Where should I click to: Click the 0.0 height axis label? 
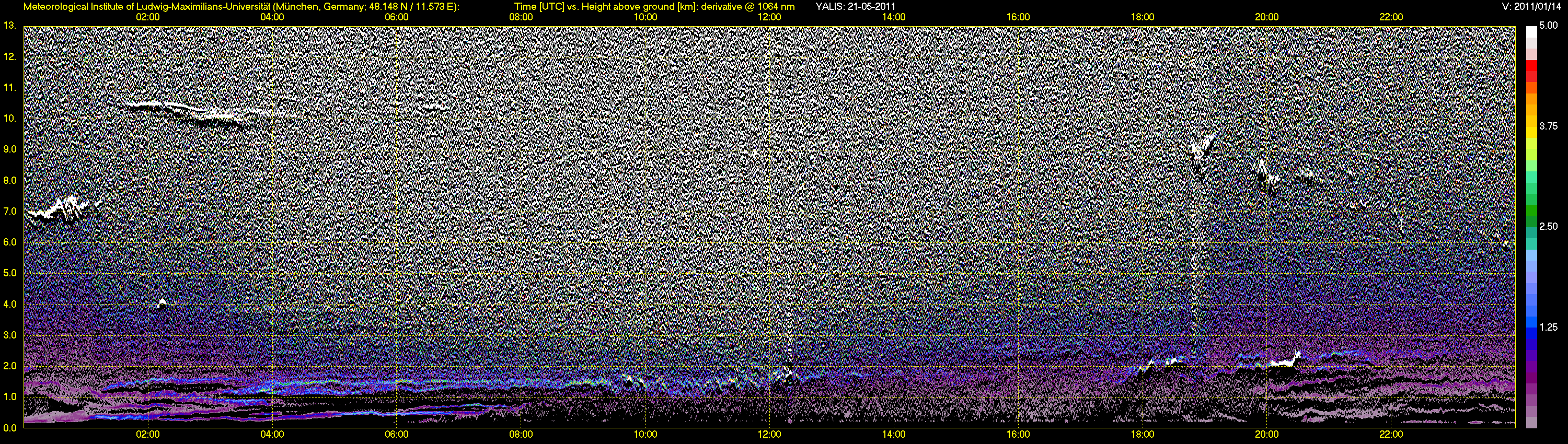coord(10,428)
